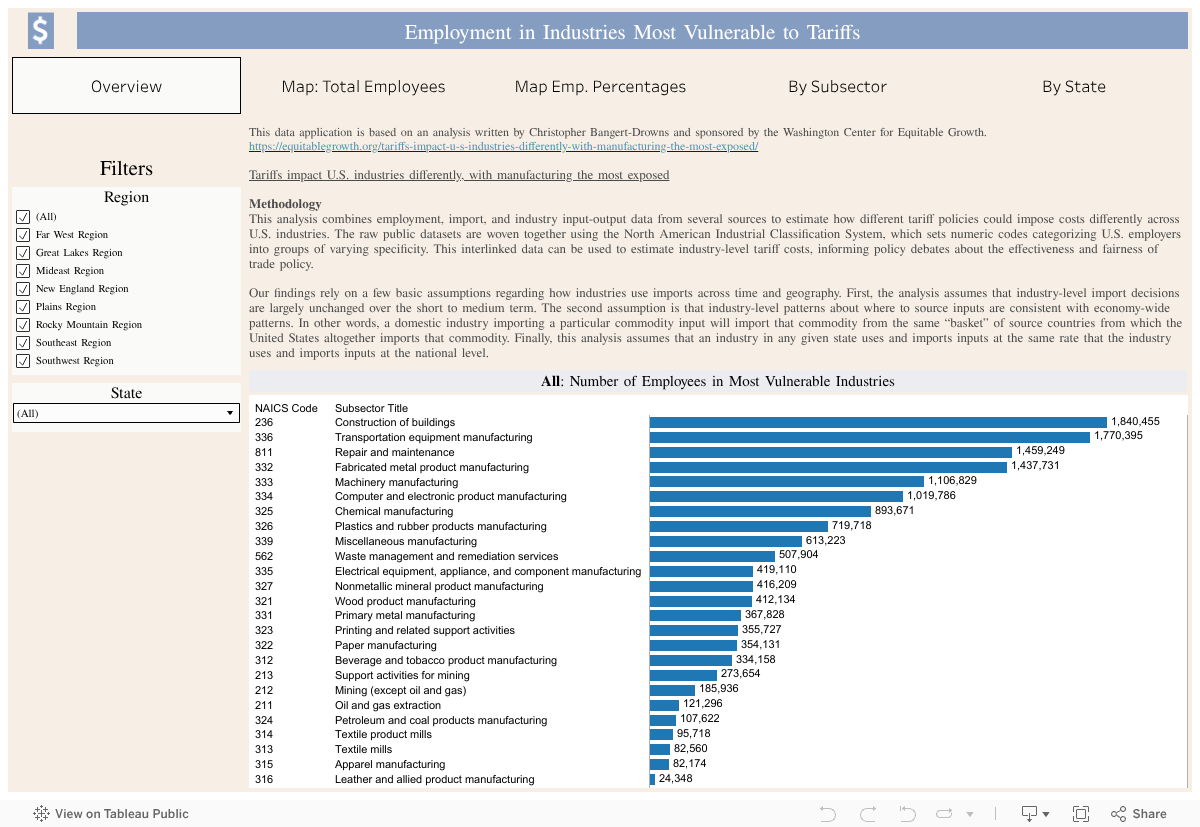Click the Redo arrow icon
Screen dimensions: 1200x827
click(868, 814)
